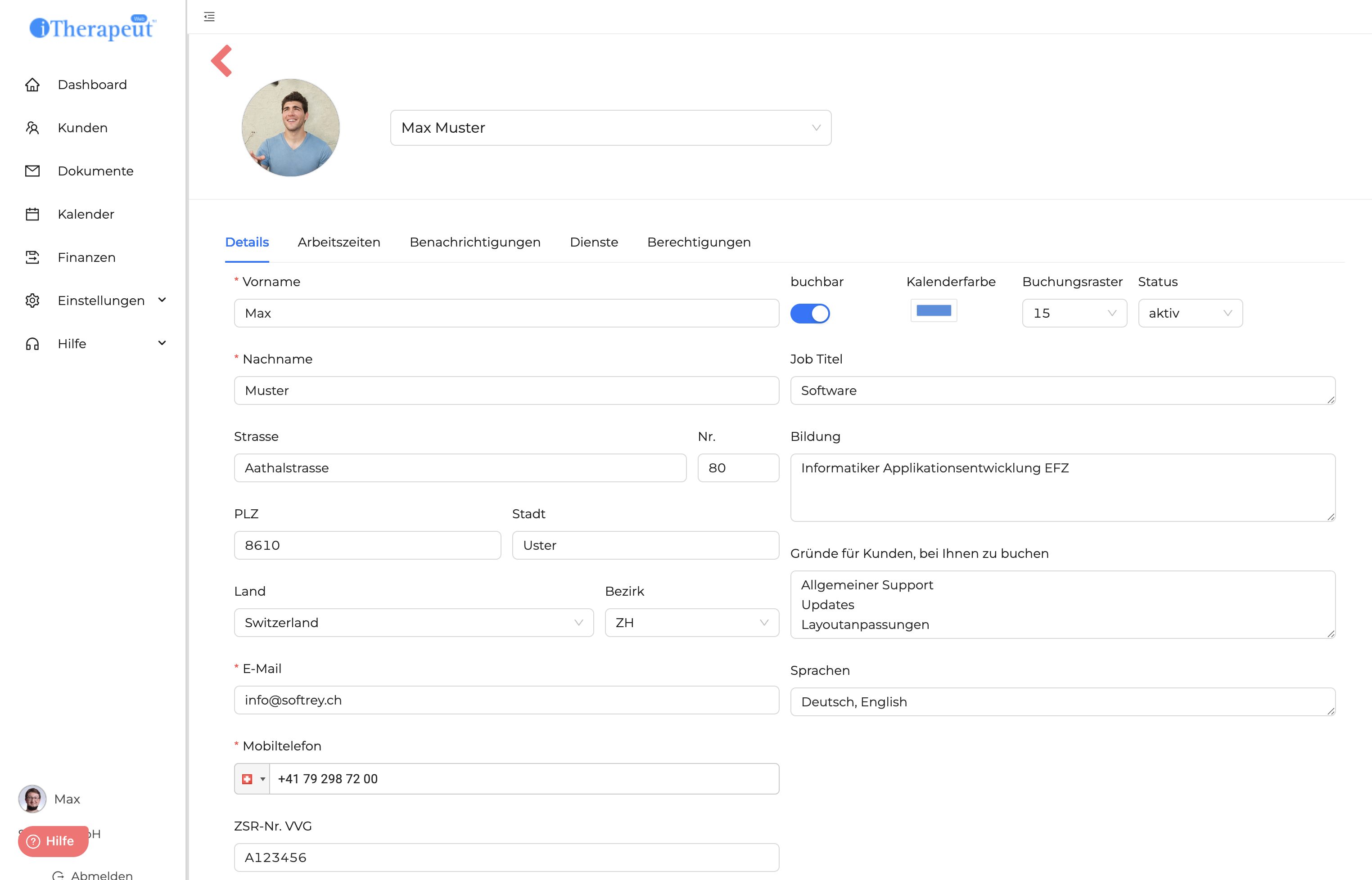Open the Kalenderfarbe blue color swatch
This screenshot has height=880, width=1372.
pos(934,310)
